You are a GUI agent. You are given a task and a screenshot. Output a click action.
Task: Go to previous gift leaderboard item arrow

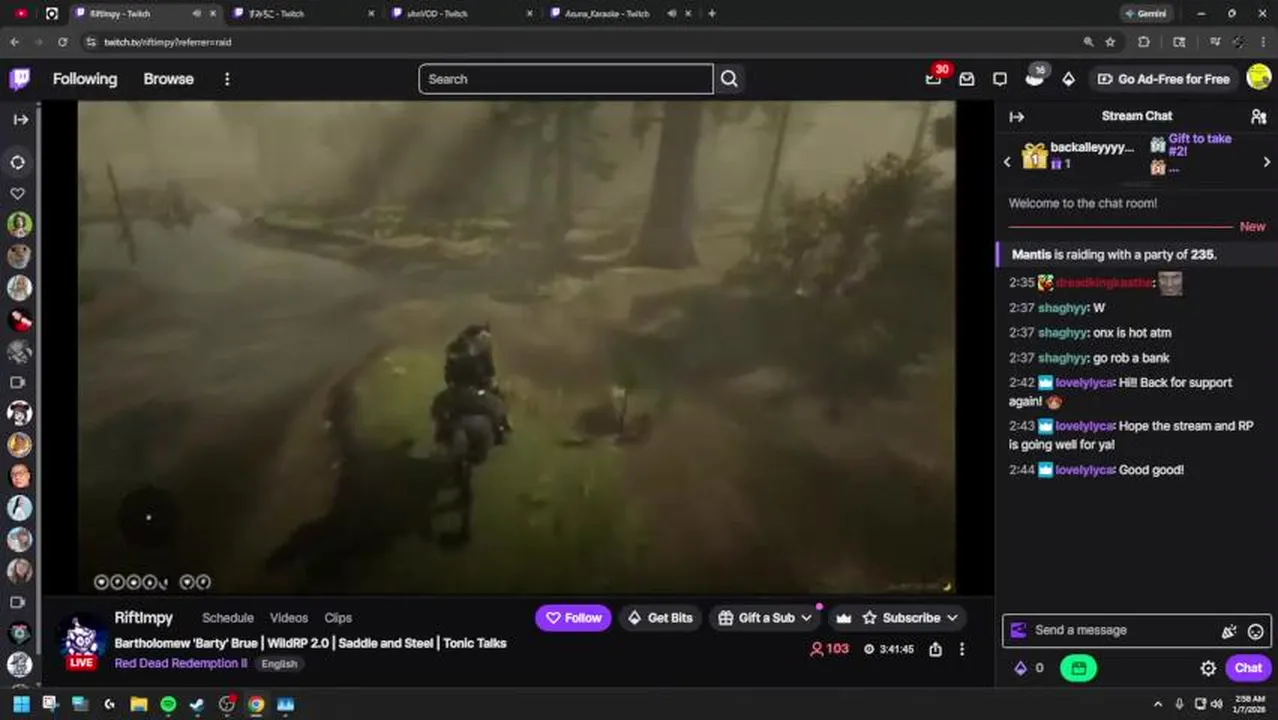coord(1008,162)
